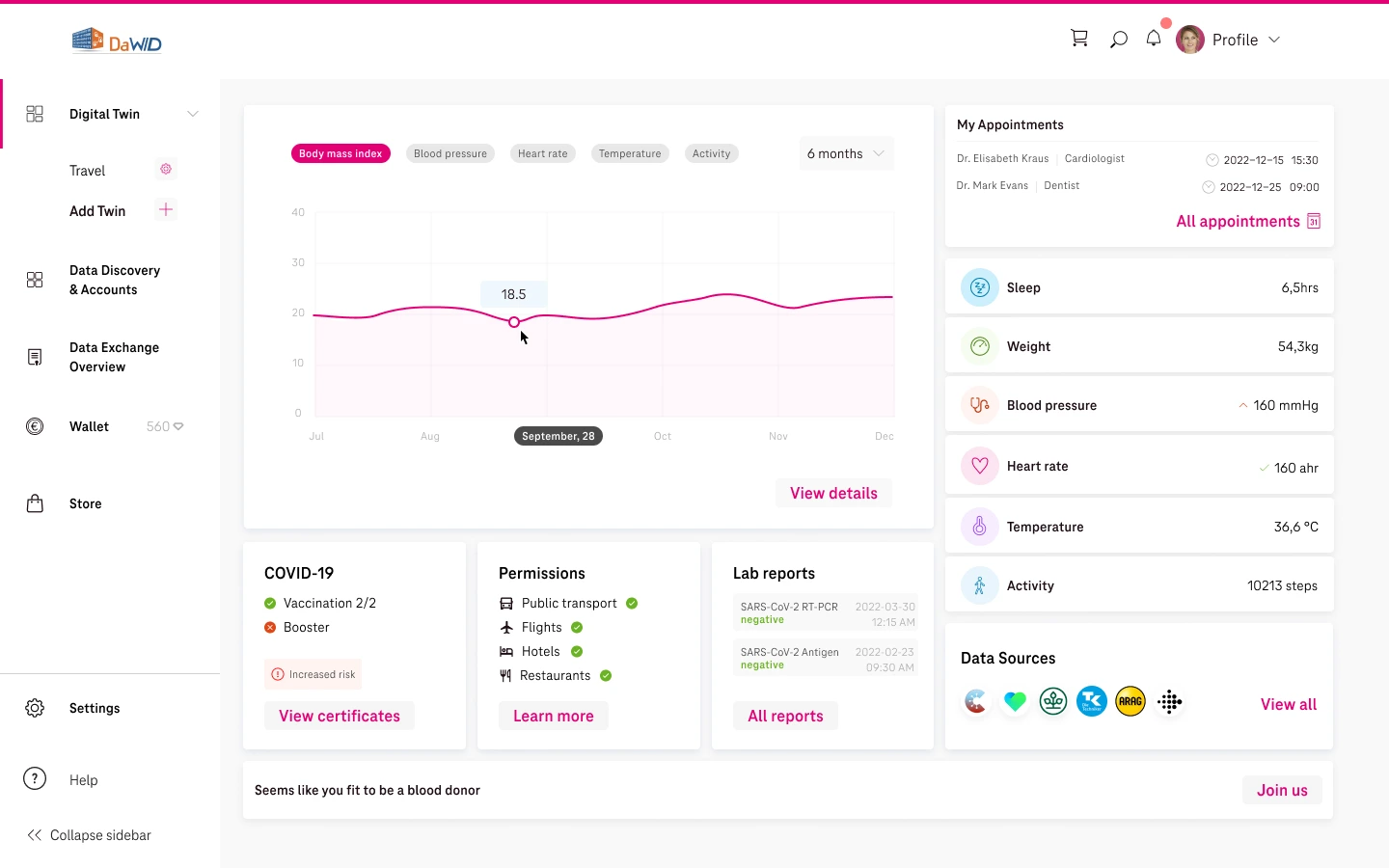Go to Store in sidebar
Screen dimensions: 1389x868
85,503
